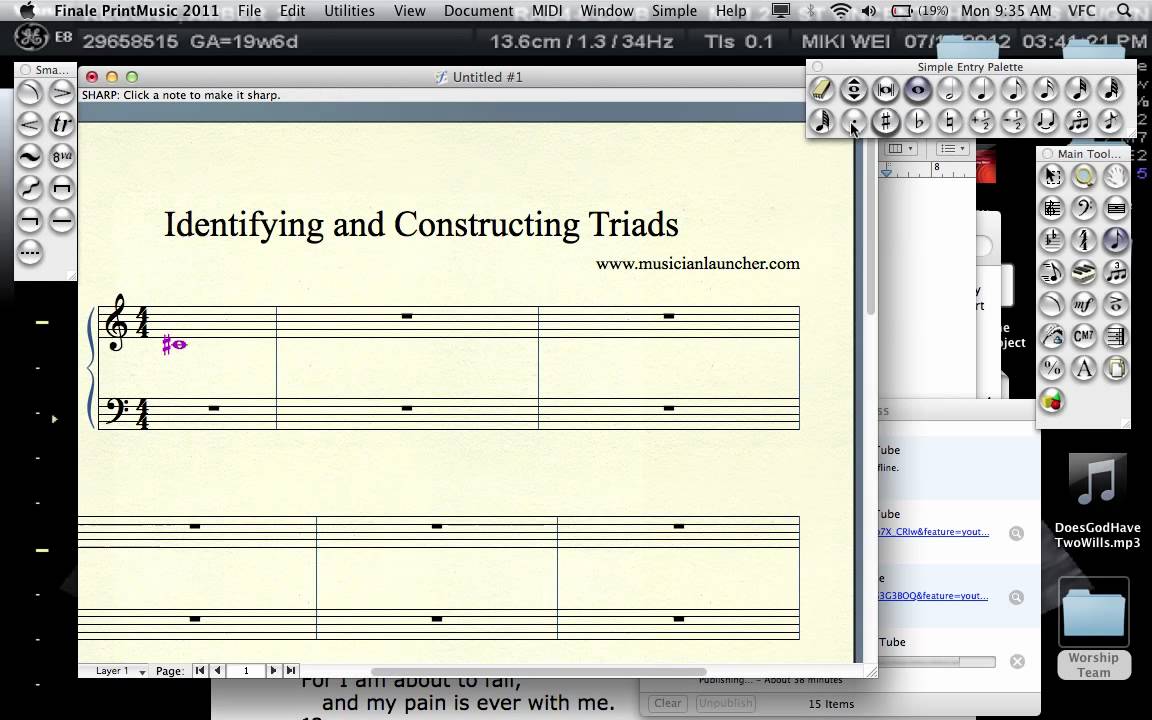Select the Sharp accidental tool
This screenshot has width=1152, height=720.
point(885,121)
